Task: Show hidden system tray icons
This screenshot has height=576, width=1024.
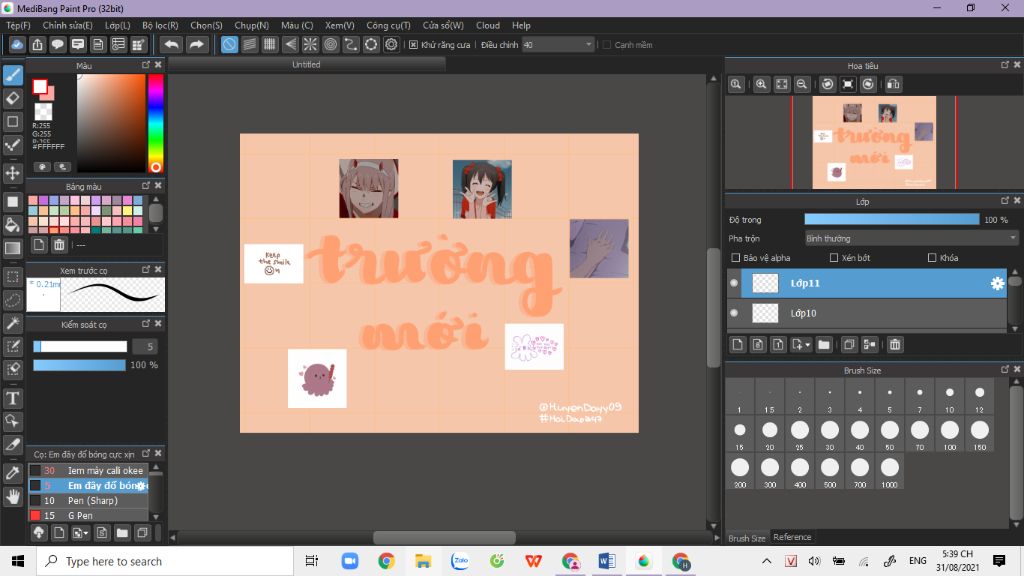Action: point(767,561)
